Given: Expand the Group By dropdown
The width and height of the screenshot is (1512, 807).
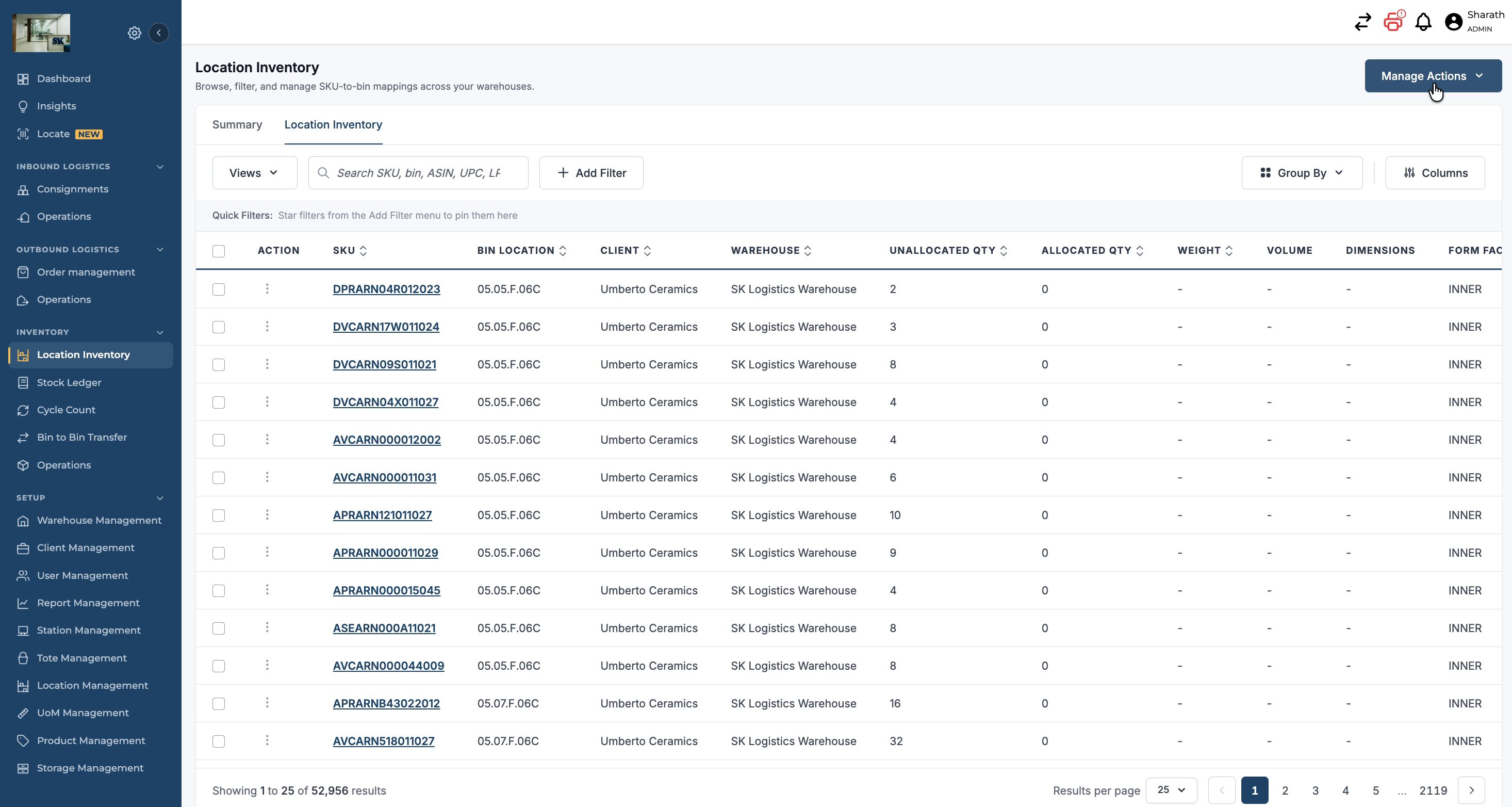Looking at the screenshot, I should point(1301,173).
